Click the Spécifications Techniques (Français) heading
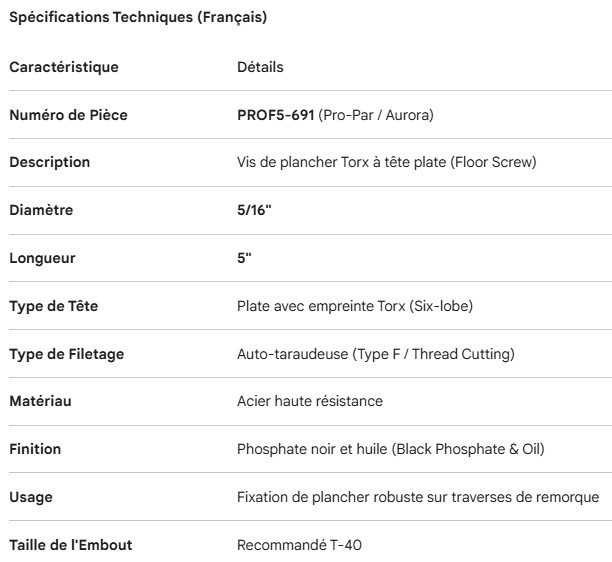The height and width of the screenshot is (562, 612). click(x=139, y=17)
